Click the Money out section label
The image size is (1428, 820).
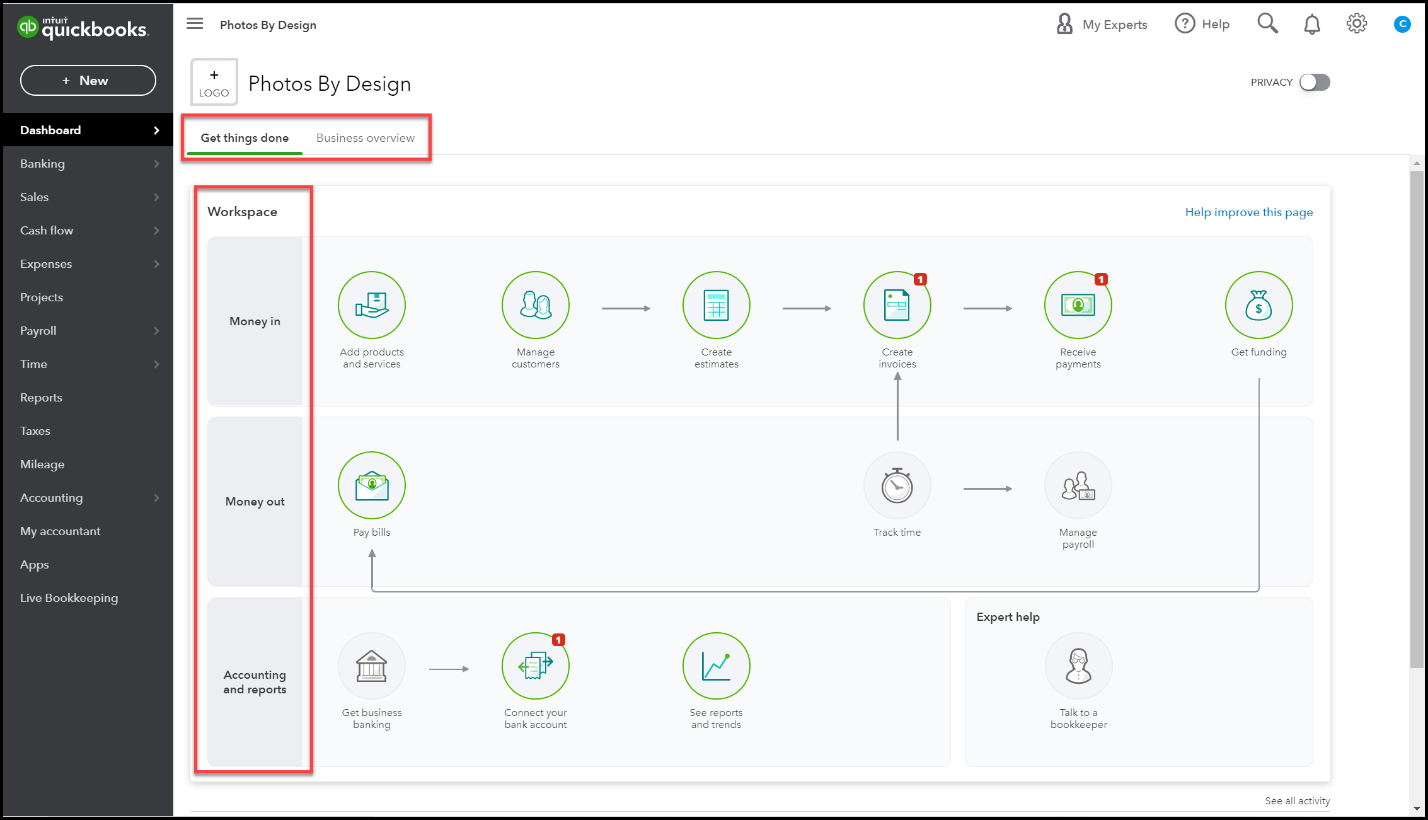(255, 502)
